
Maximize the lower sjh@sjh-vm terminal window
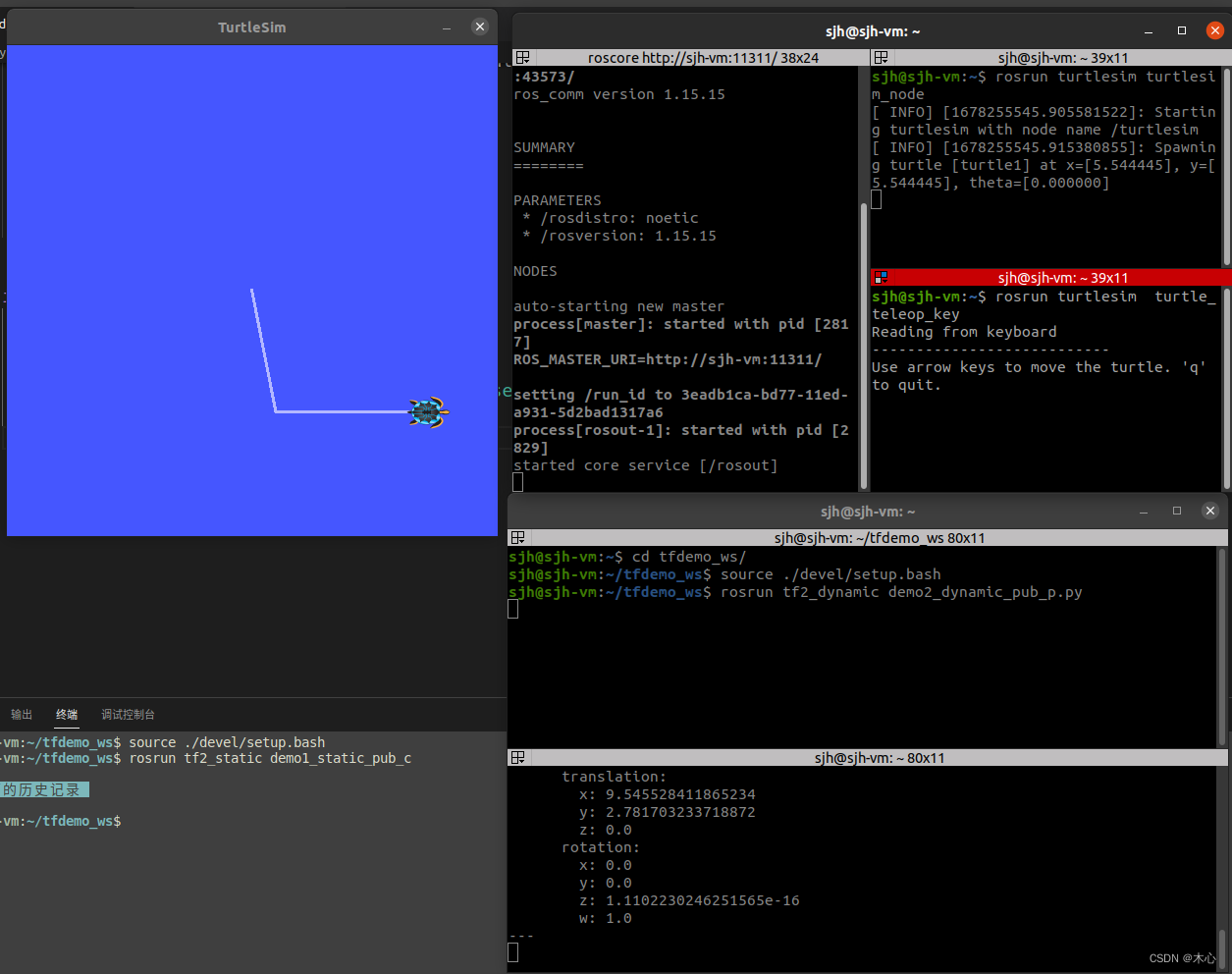pyautogui.click(x=1177, y=511)
